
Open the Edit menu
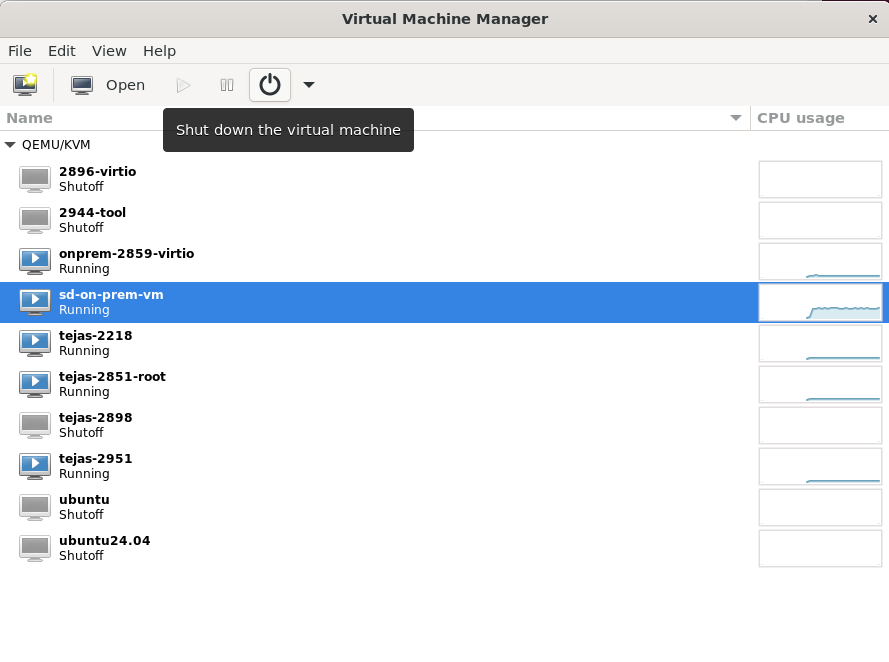(62, 51)
